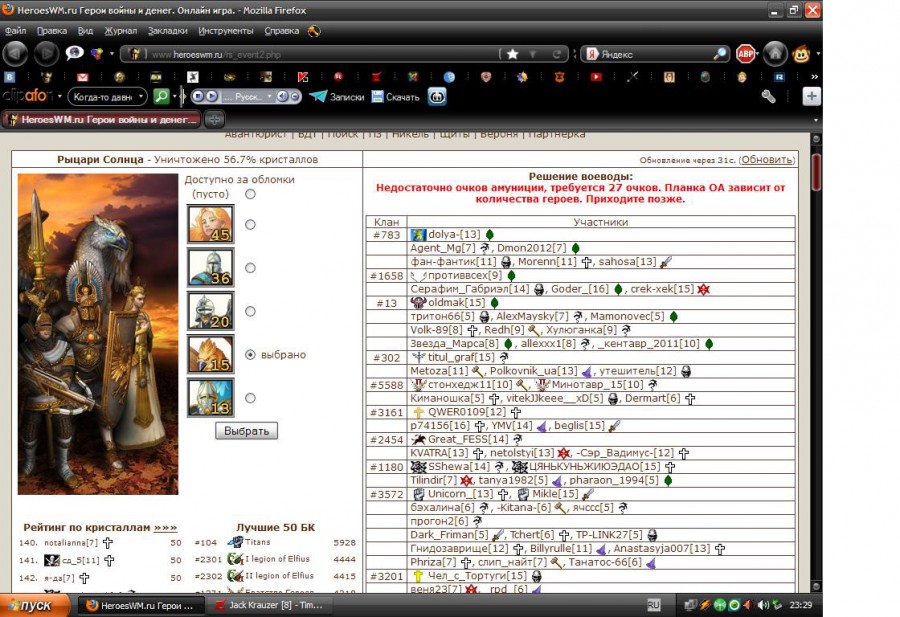Go to the home page button
The height and width of the screenshot is (617, 900).
(775, 54)
